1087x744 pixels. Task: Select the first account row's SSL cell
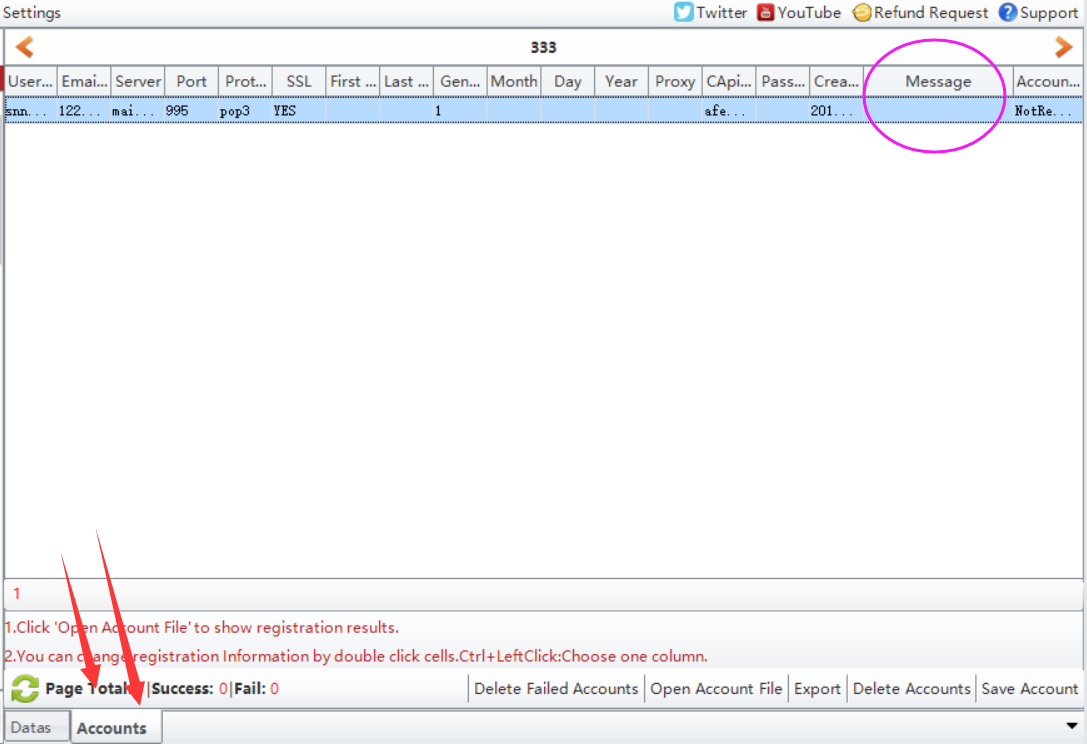[298, 111]
